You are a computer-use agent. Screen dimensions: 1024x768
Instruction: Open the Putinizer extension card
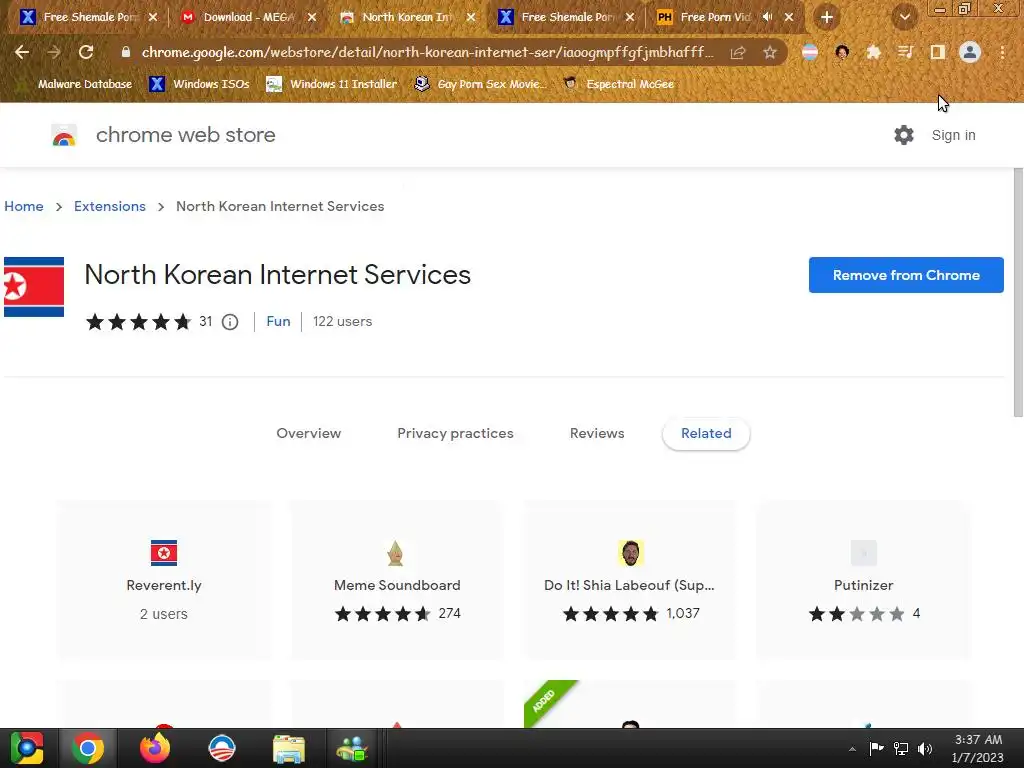tap(863, 580)
